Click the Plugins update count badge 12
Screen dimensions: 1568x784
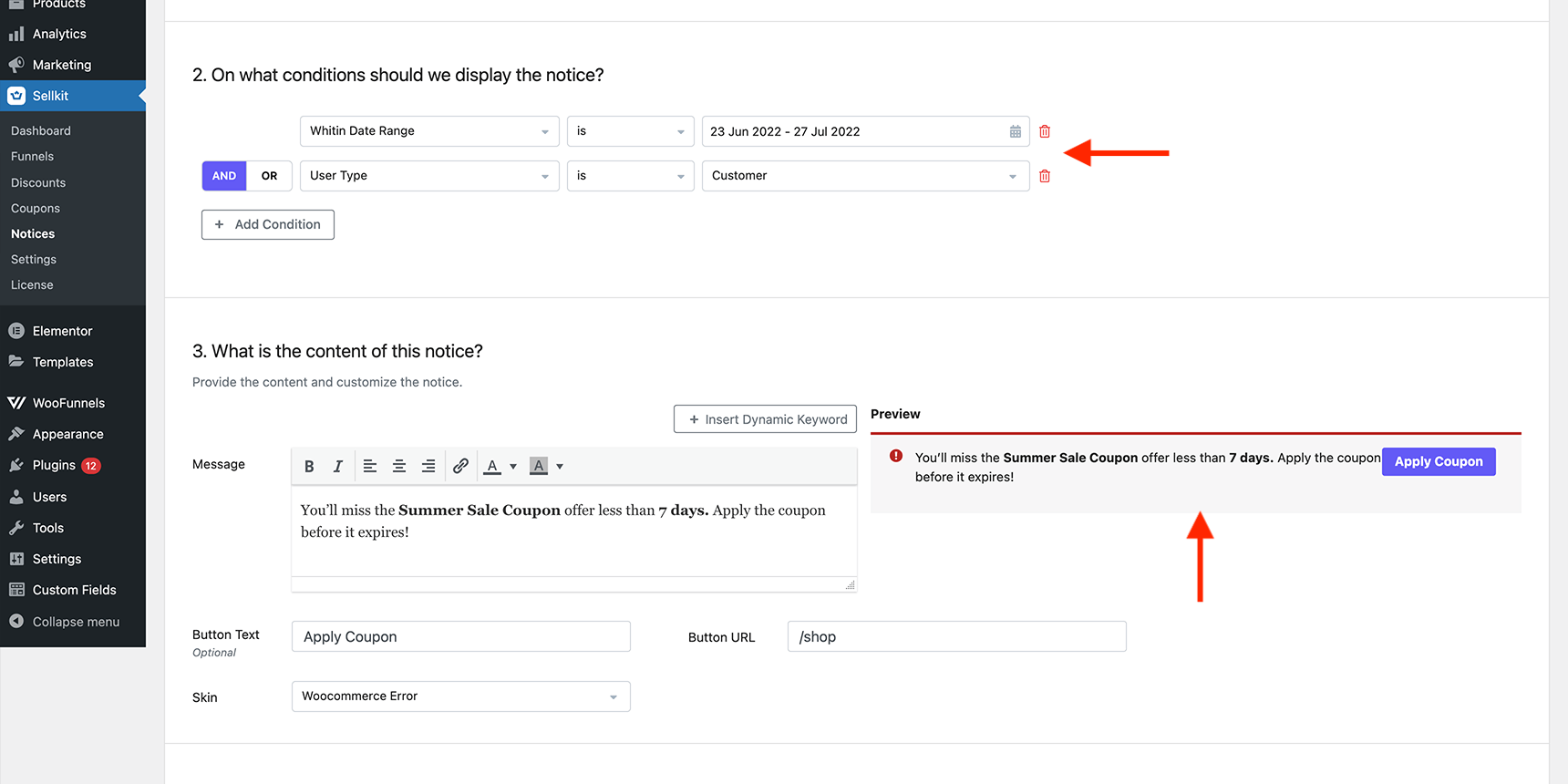point(91,466)
